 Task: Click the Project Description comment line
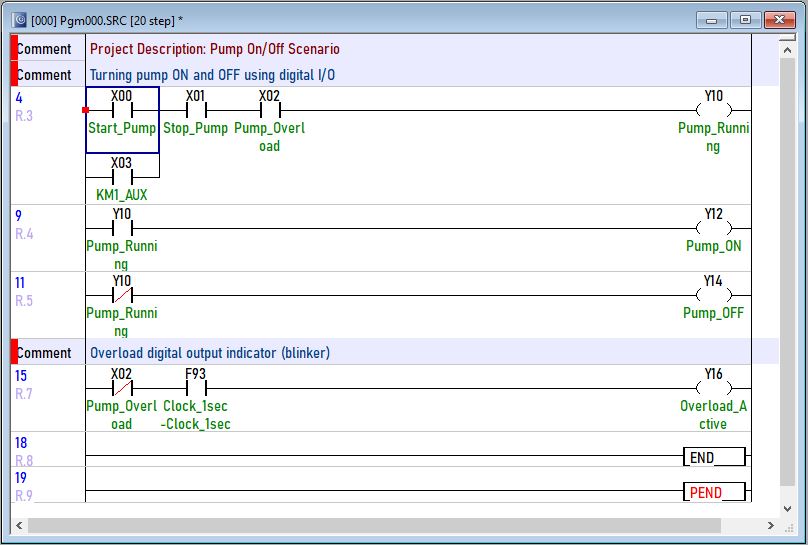pos(214,49)
